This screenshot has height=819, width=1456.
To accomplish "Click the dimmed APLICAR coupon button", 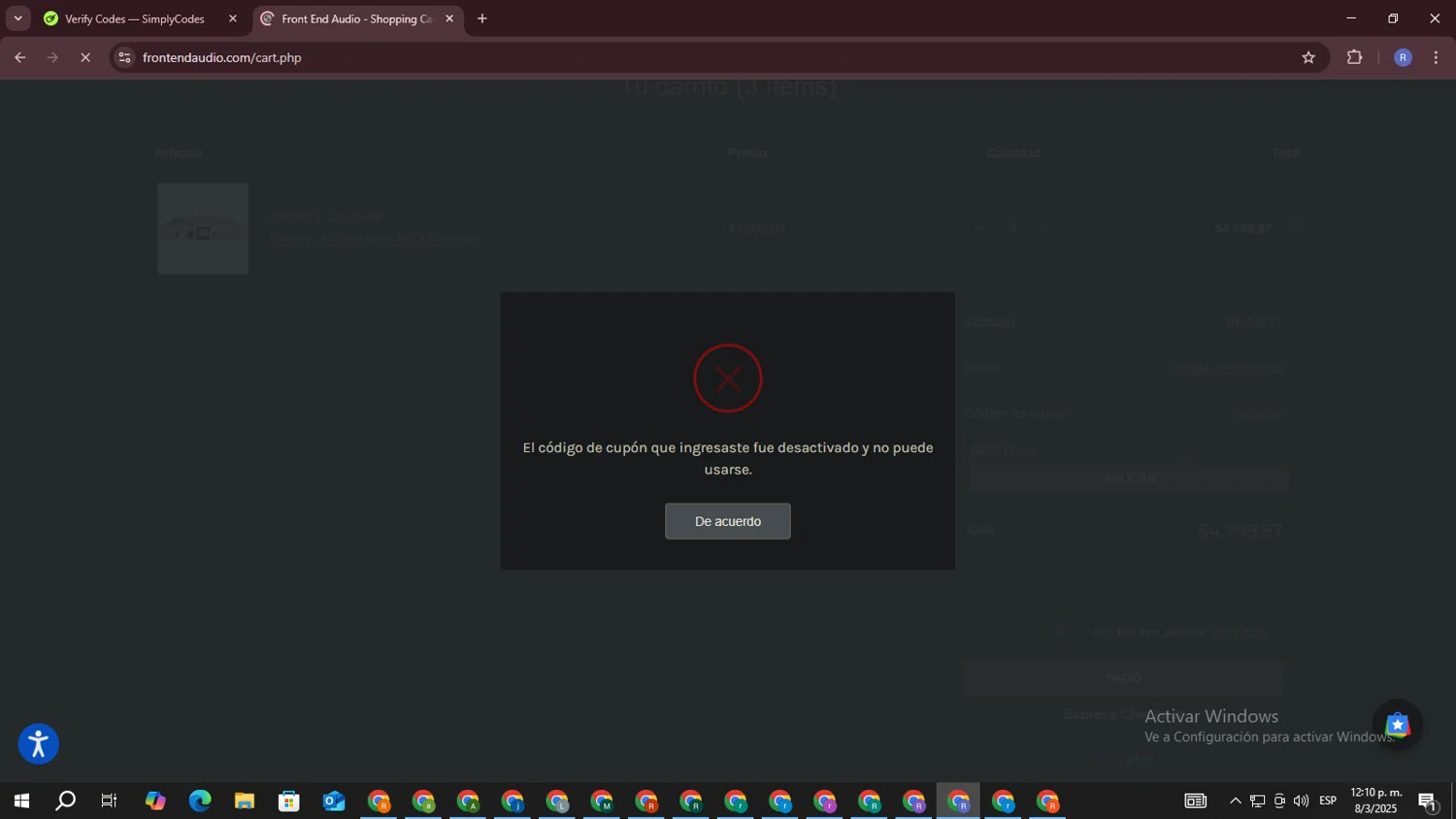I will pyautogui.click(x=1130, y=478).
